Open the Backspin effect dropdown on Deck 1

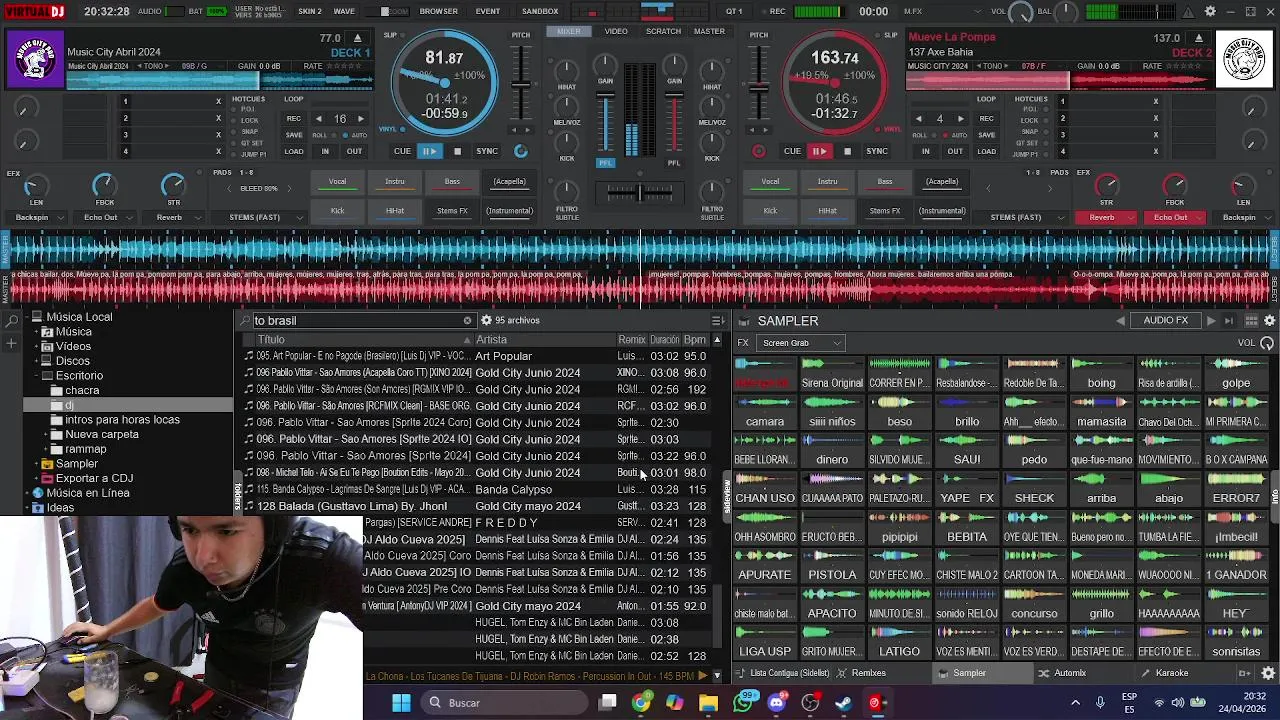click(x=35, y=217)
